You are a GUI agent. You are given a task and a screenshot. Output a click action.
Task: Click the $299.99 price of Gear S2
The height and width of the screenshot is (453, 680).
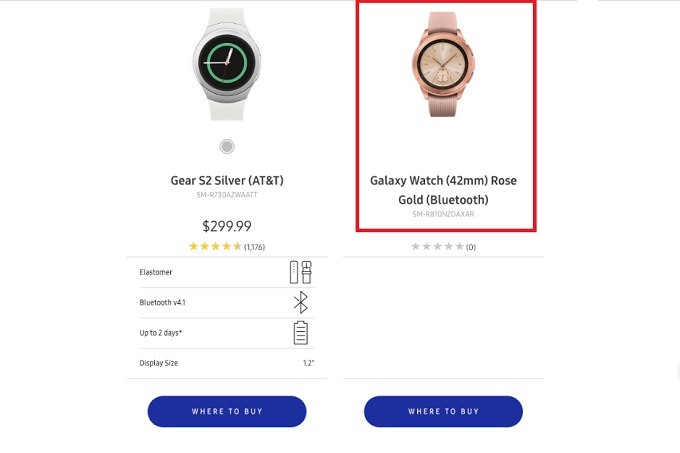(227, 226)
